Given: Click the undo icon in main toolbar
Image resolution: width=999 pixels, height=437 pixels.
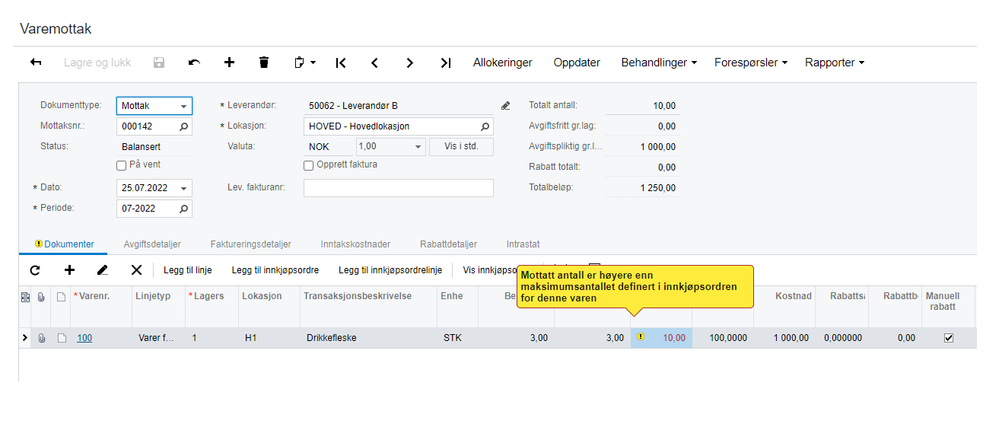Looking at the screenshot, I should tap(194, 62).
